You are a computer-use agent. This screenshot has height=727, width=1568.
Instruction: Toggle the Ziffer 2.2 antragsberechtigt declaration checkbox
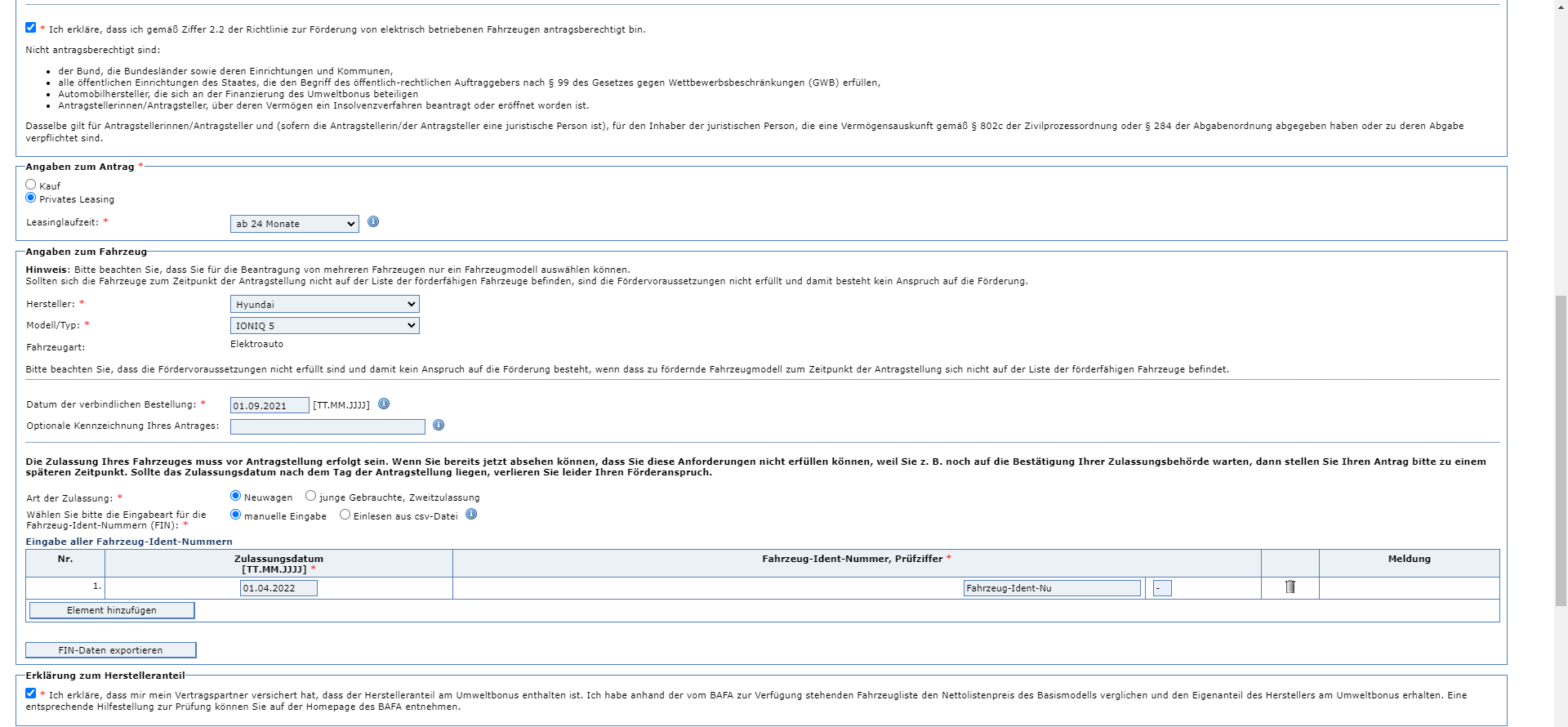point(31,28)
